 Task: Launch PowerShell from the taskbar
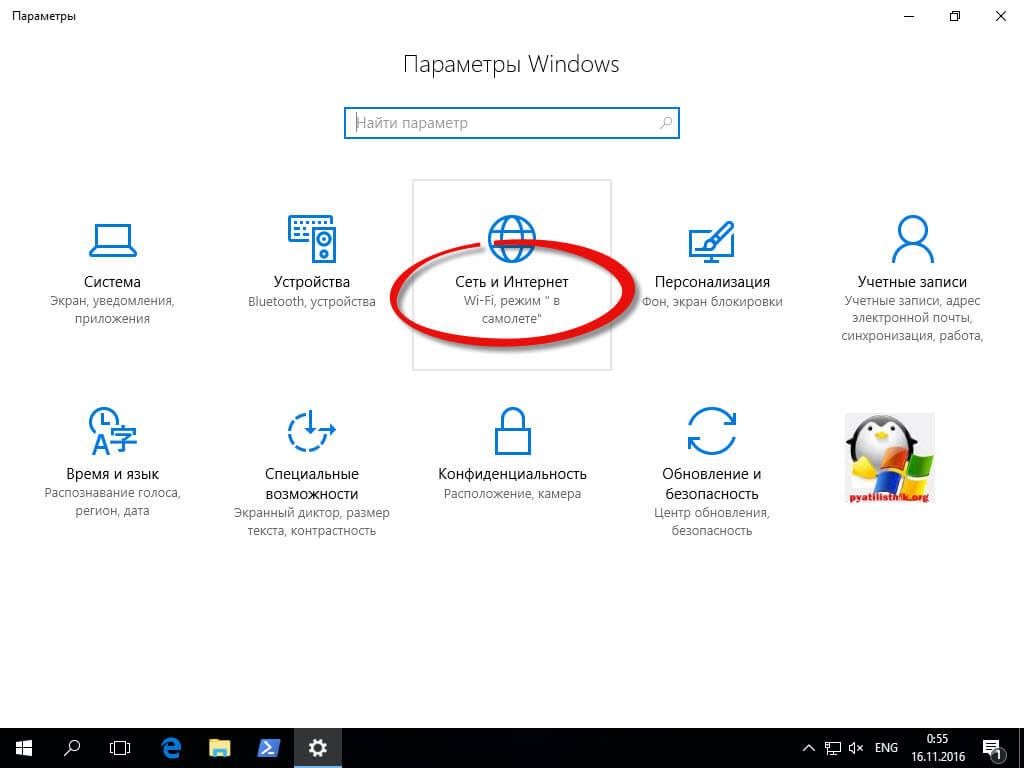tap(268, 748)
